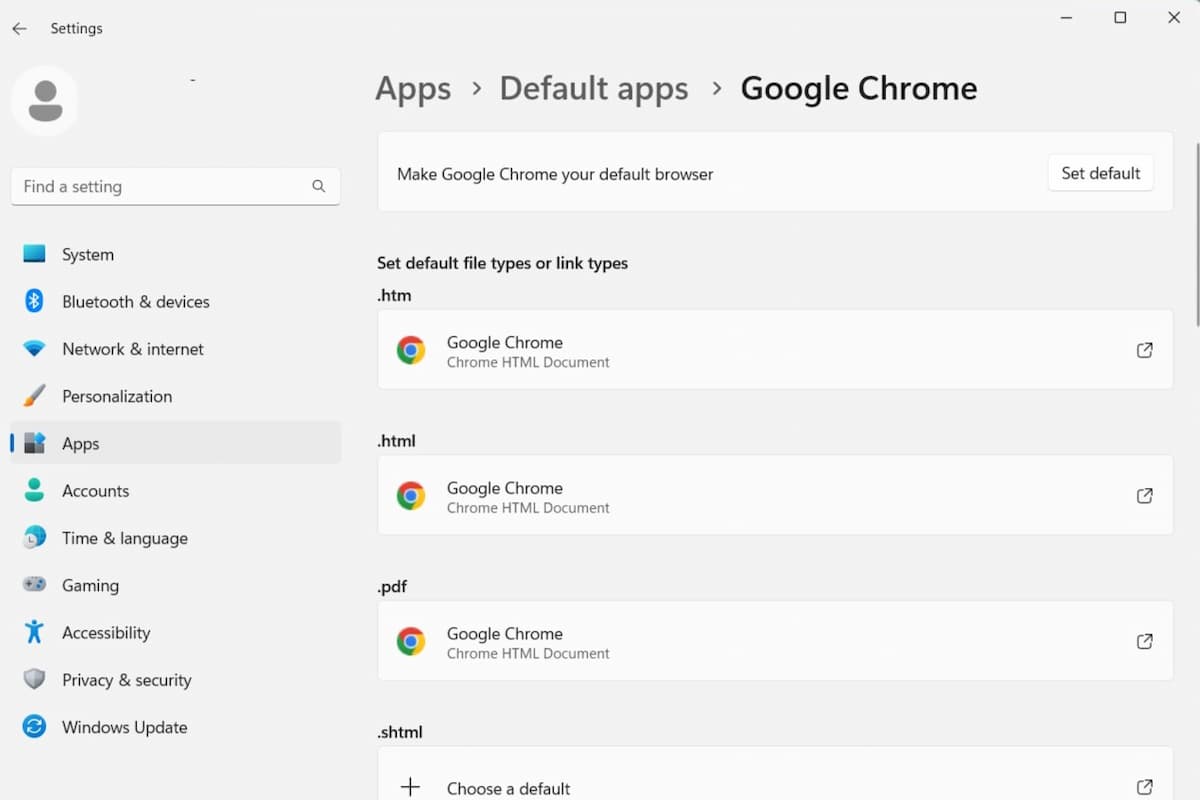Go to Accessibility settings

point(176,632)
